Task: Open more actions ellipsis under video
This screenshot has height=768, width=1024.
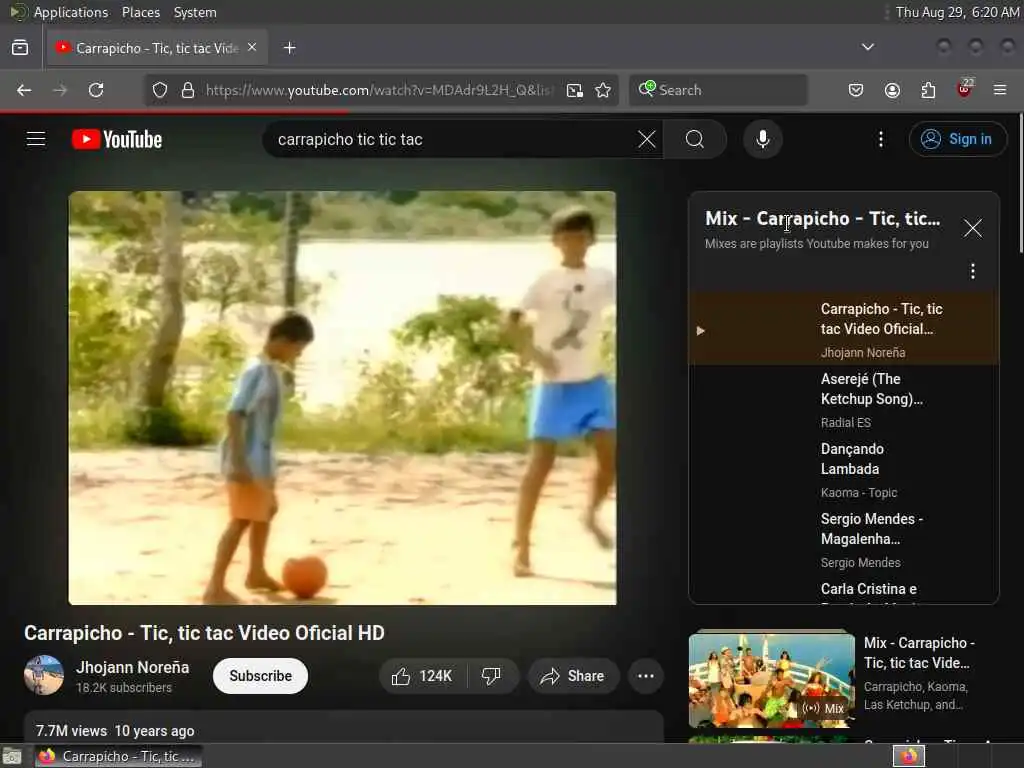Action: tap(646, 676)
